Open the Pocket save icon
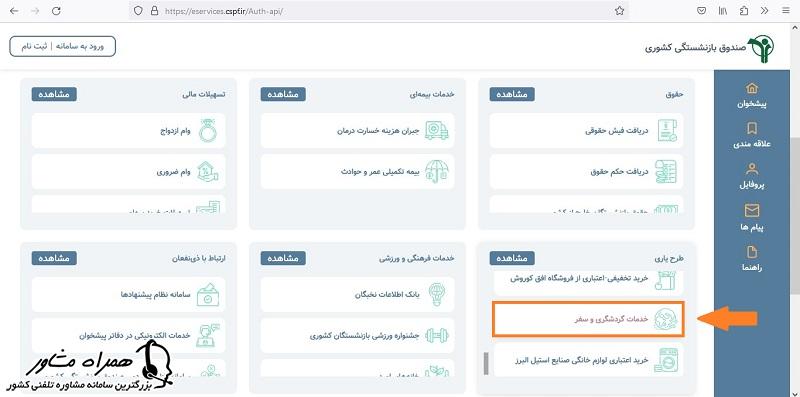The height and width of the screenshot is (397, 800). pos(702,11)
